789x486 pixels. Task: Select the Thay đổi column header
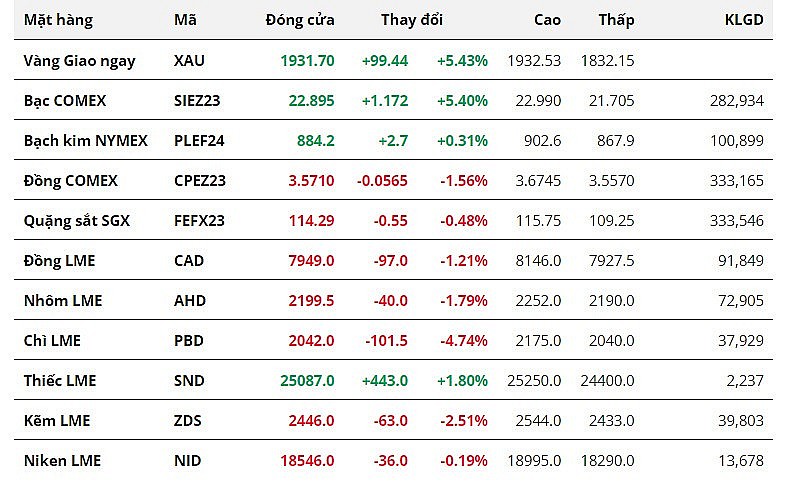(412, 20)
